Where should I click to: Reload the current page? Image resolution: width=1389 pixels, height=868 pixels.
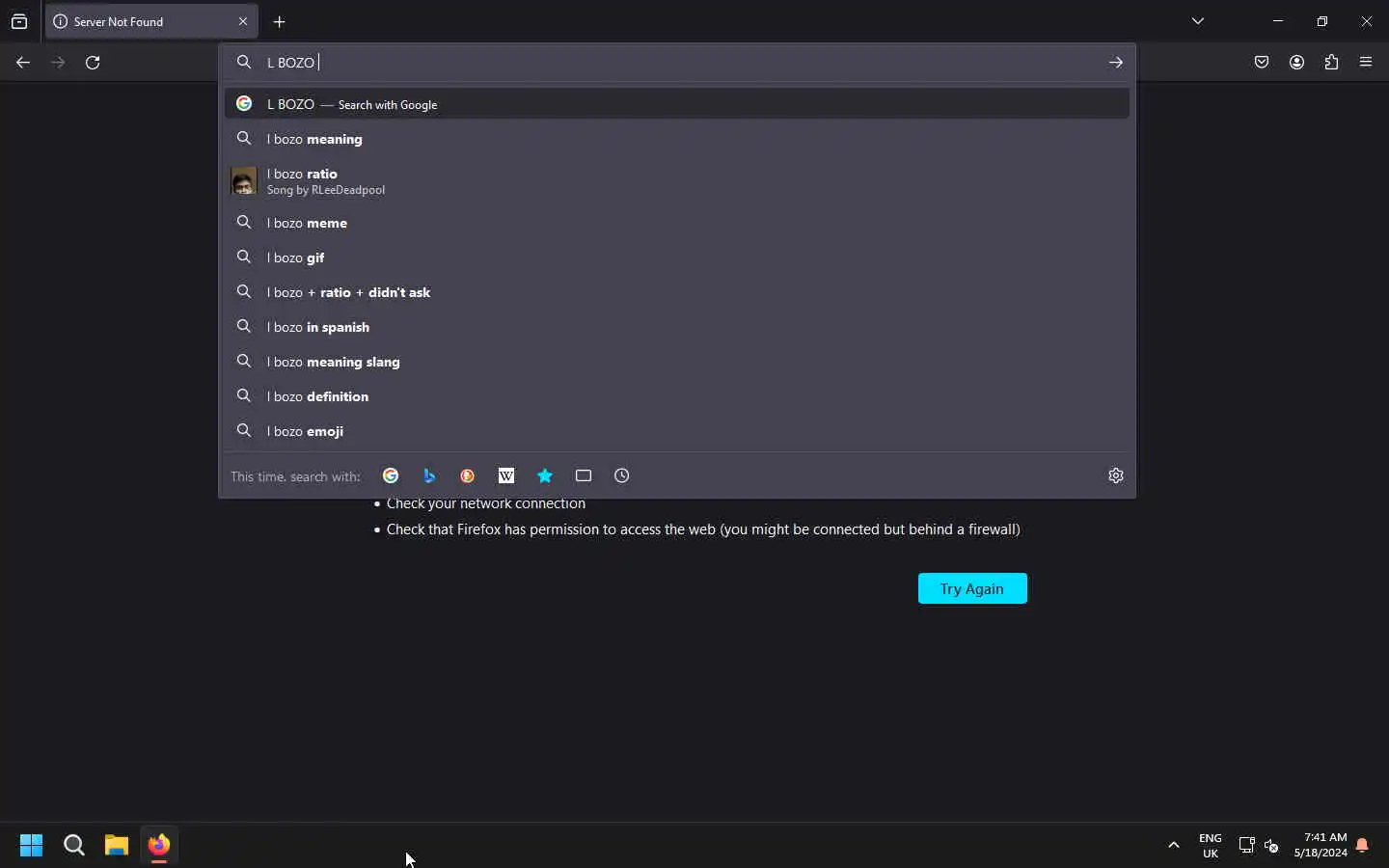click(x=93, y=63)
